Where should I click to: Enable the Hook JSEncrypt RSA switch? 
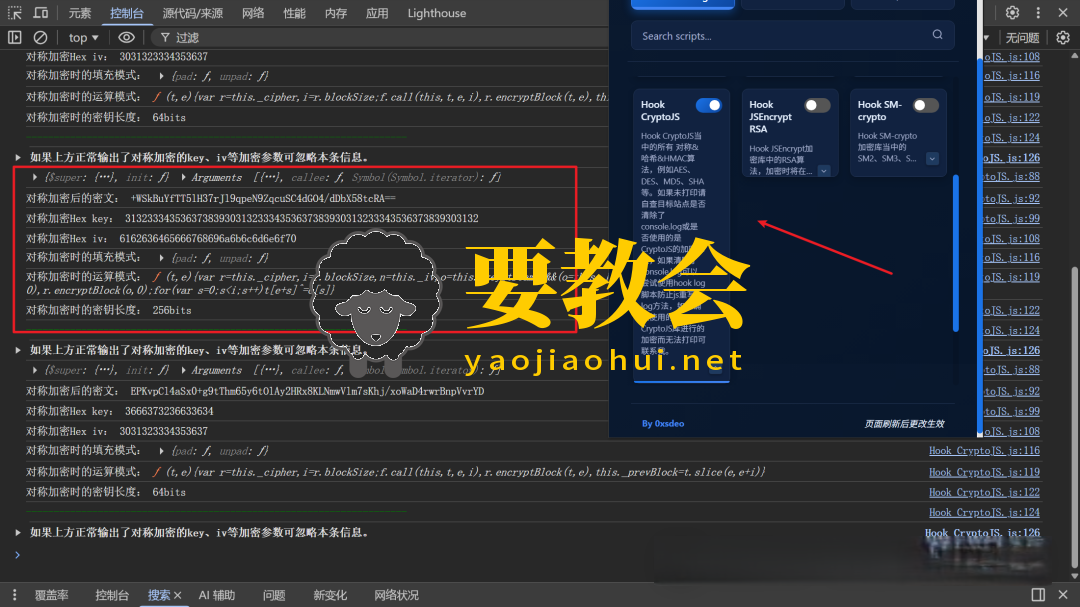tap(817, 105)
